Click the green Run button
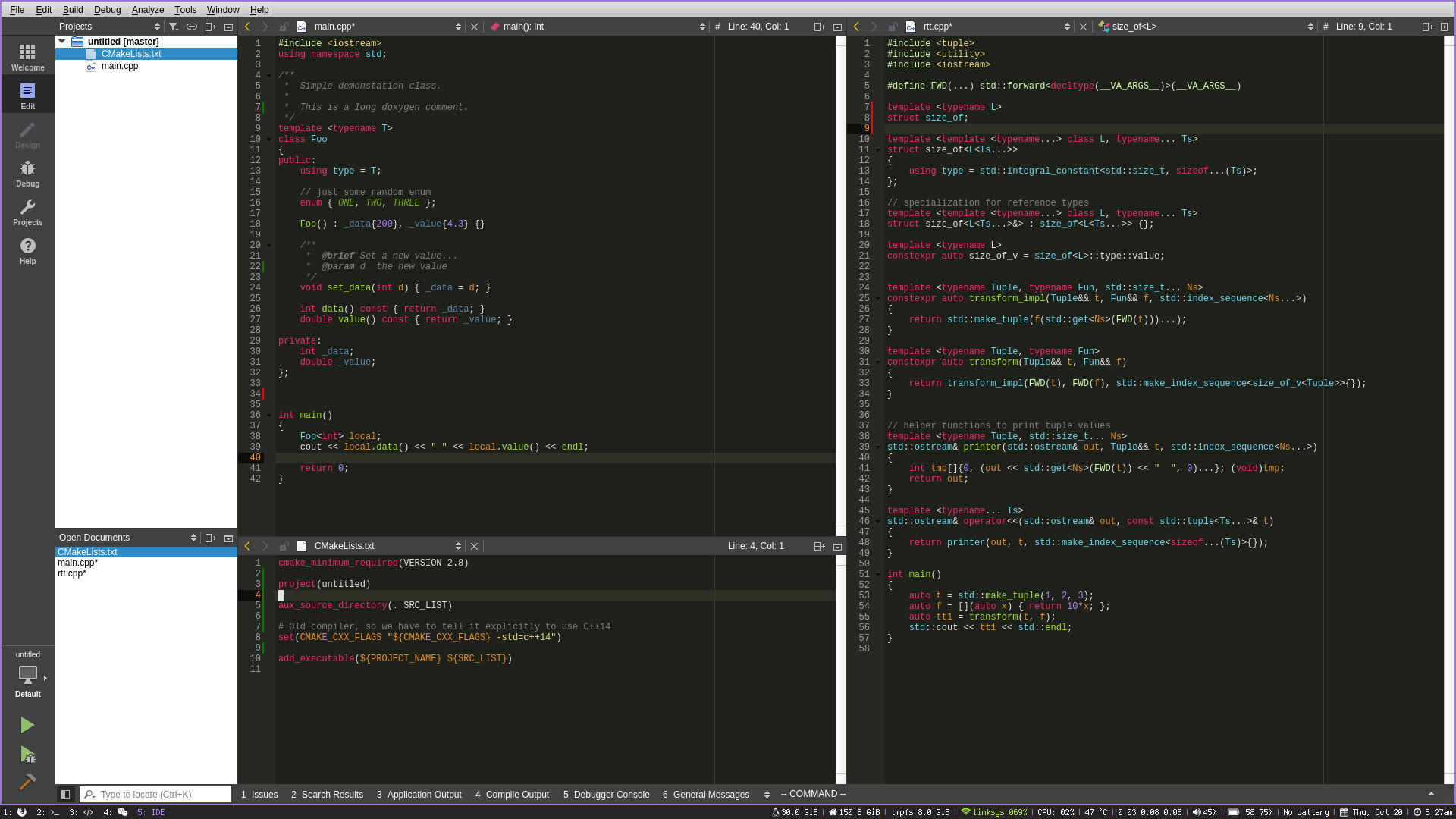The image size is (1456, 819). (x=27, y=725)
